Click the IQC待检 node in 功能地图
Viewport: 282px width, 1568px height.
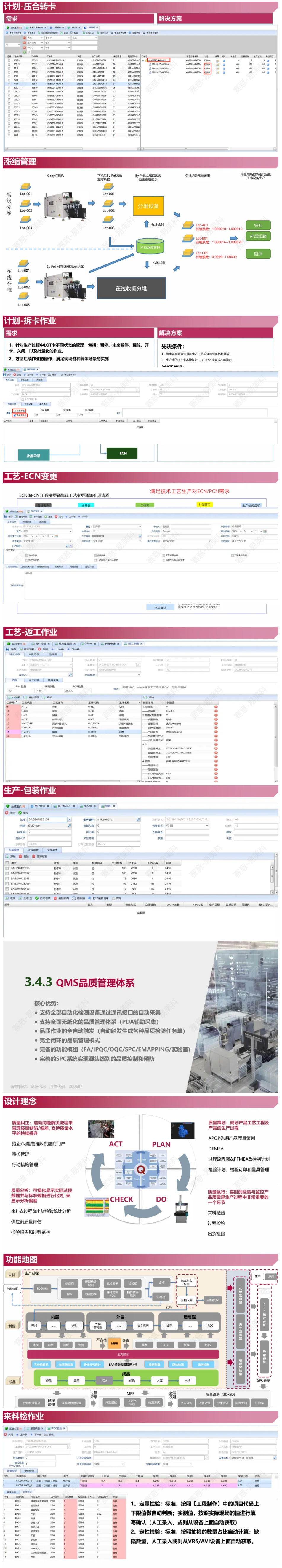coord(43,1289)
